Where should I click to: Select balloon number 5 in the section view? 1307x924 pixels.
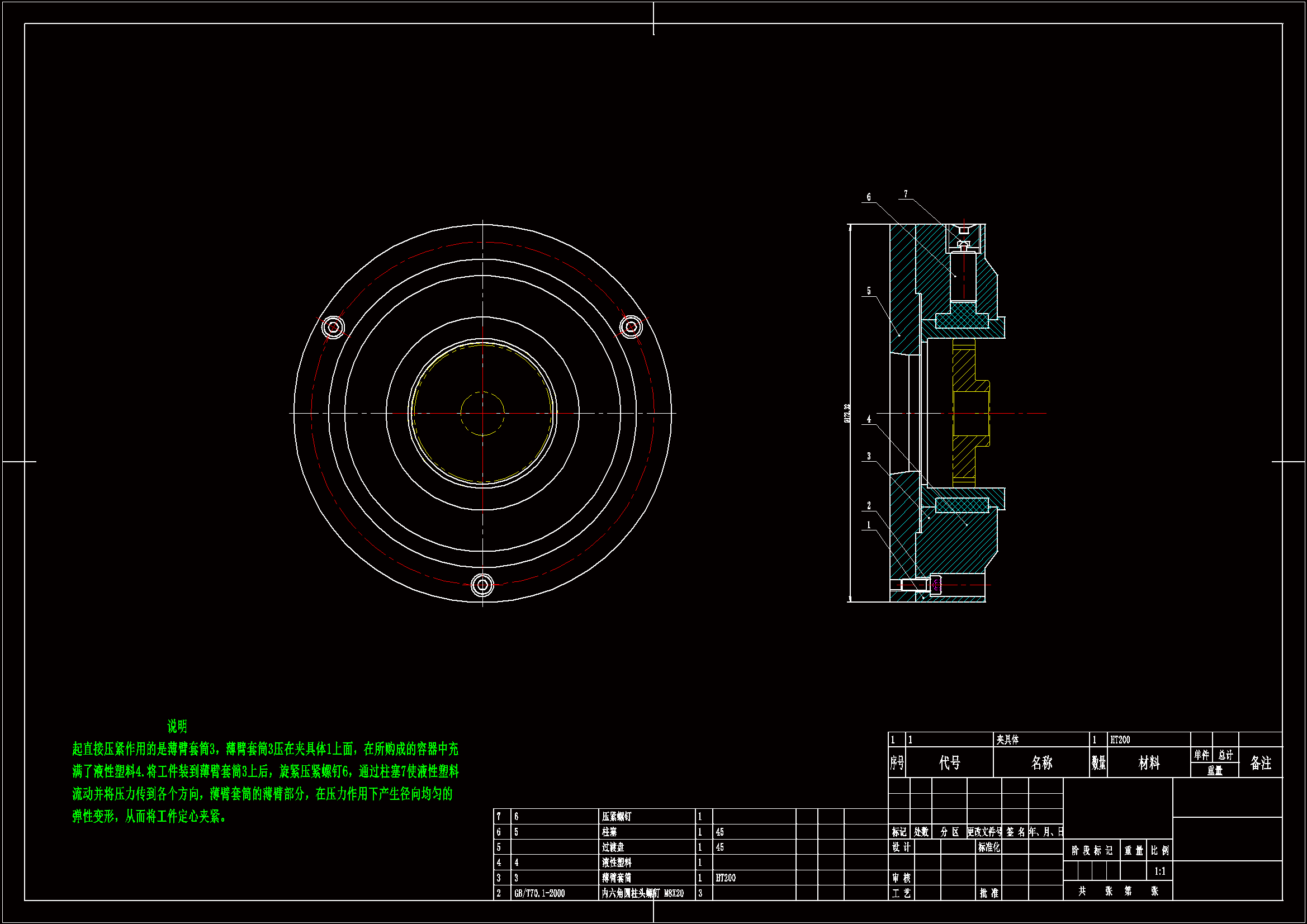(x=869, y=291)
